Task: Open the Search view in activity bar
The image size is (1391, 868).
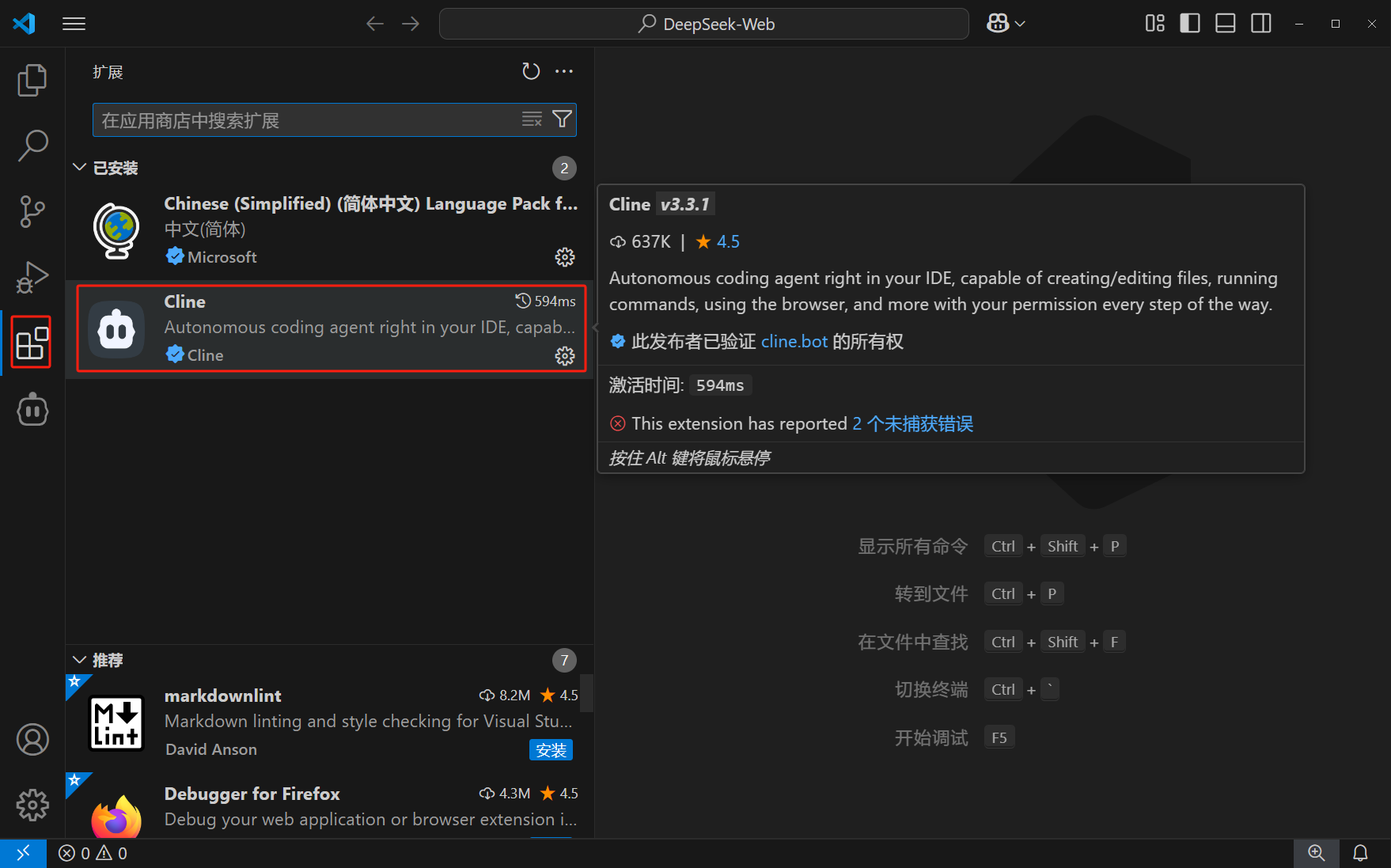Action: pyautogui.click(x=32, y=146)
